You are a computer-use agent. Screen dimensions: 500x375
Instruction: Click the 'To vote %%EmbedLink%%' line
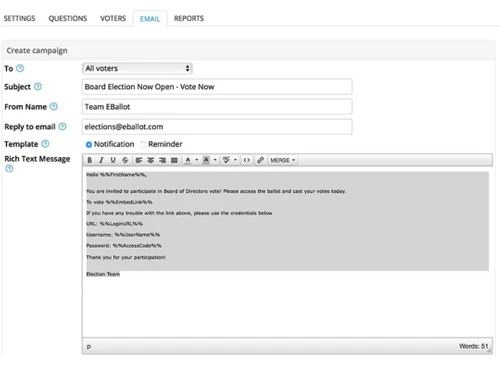pos(119,202)
